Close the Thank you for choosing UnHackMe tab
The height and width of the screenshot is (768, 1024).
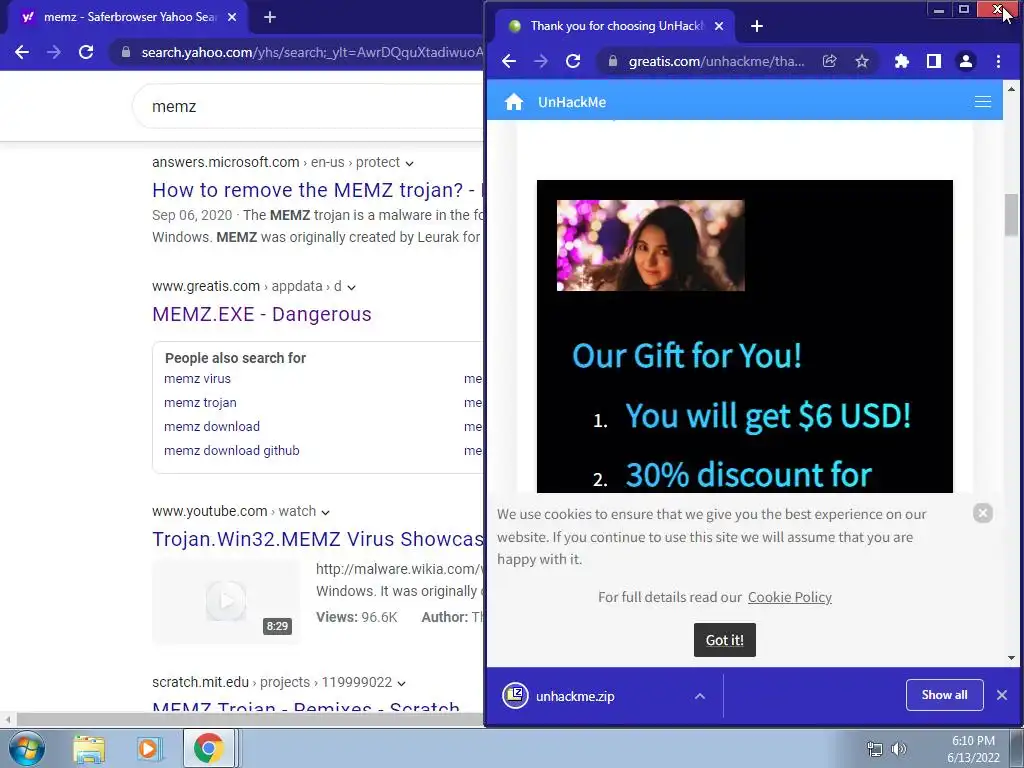pyautogui.click(x=719, y=26)
